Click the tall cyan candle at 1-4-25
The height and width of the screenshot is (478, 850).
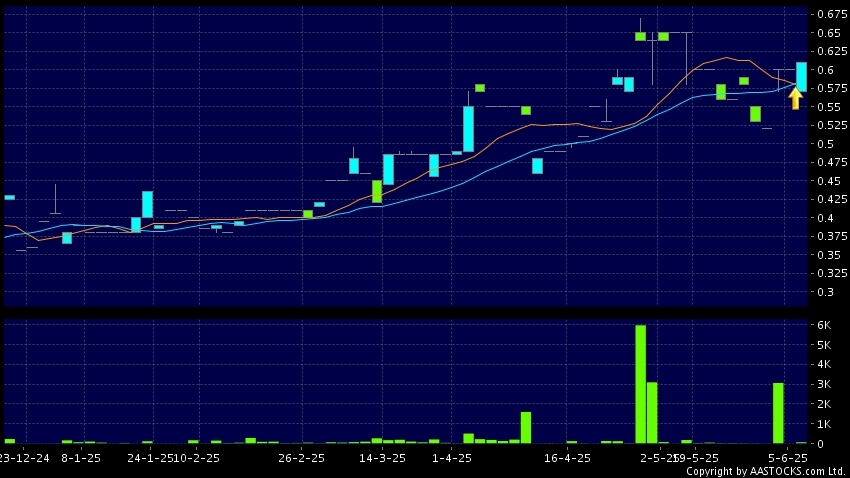[x=468, y=129]
